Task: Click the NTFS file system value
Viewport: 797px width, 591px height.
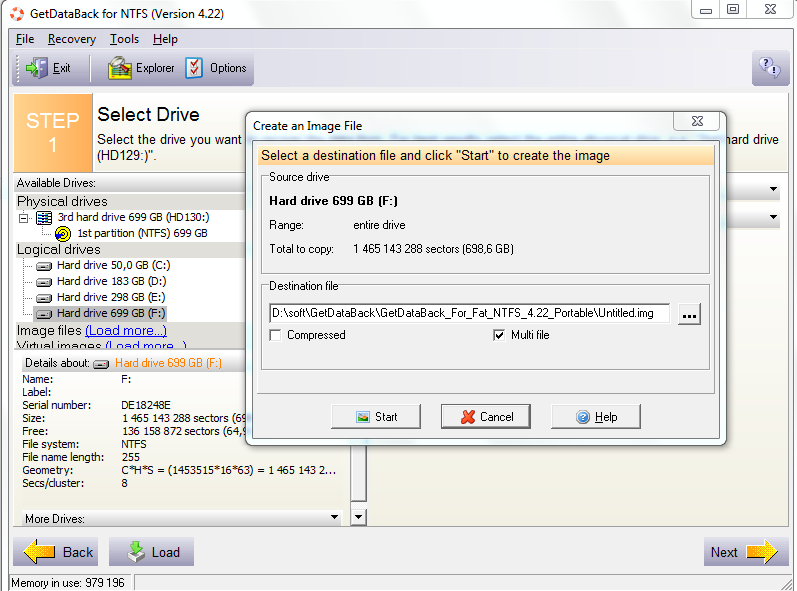Action: tap(134, 444)
